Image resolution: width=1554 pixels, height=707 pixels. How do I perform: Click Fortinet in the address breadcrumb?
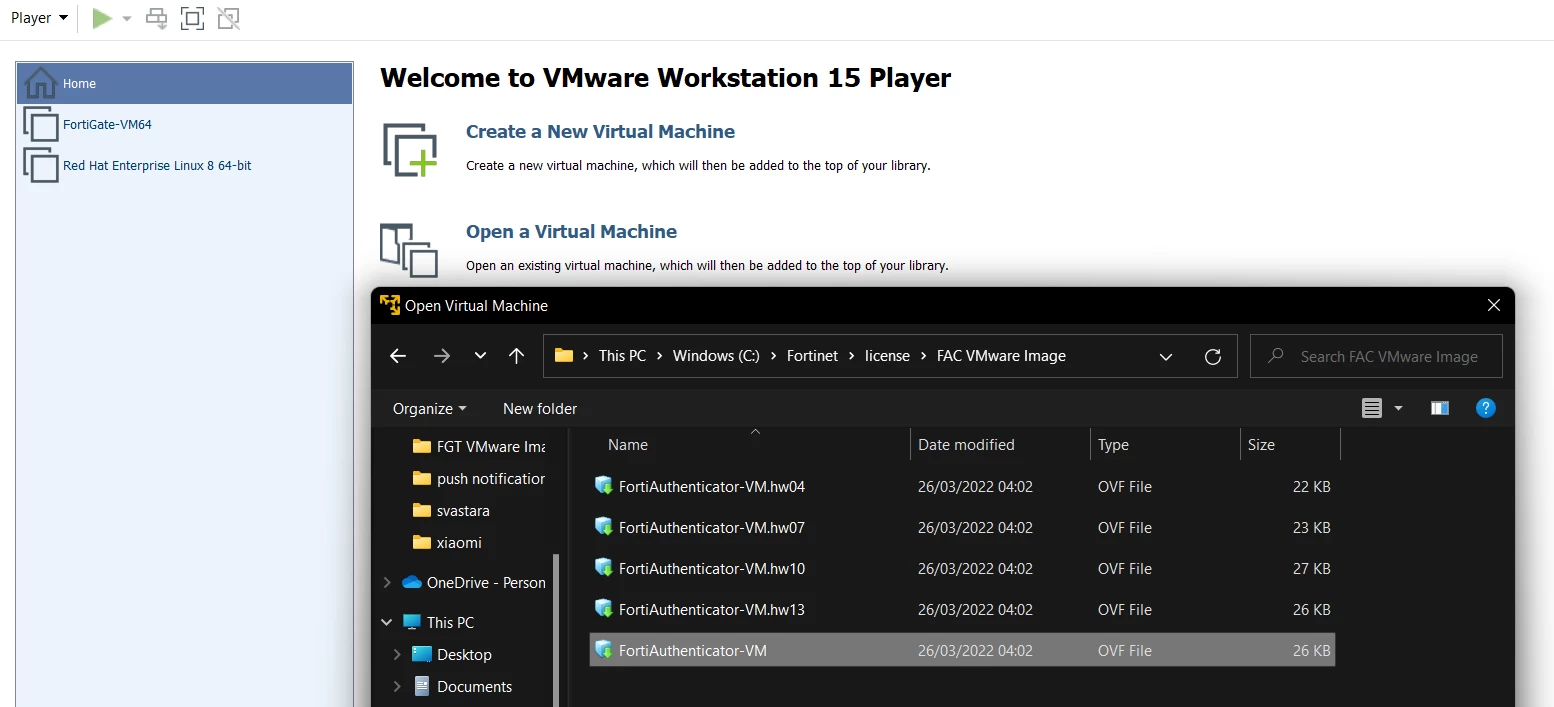point(812,356)
